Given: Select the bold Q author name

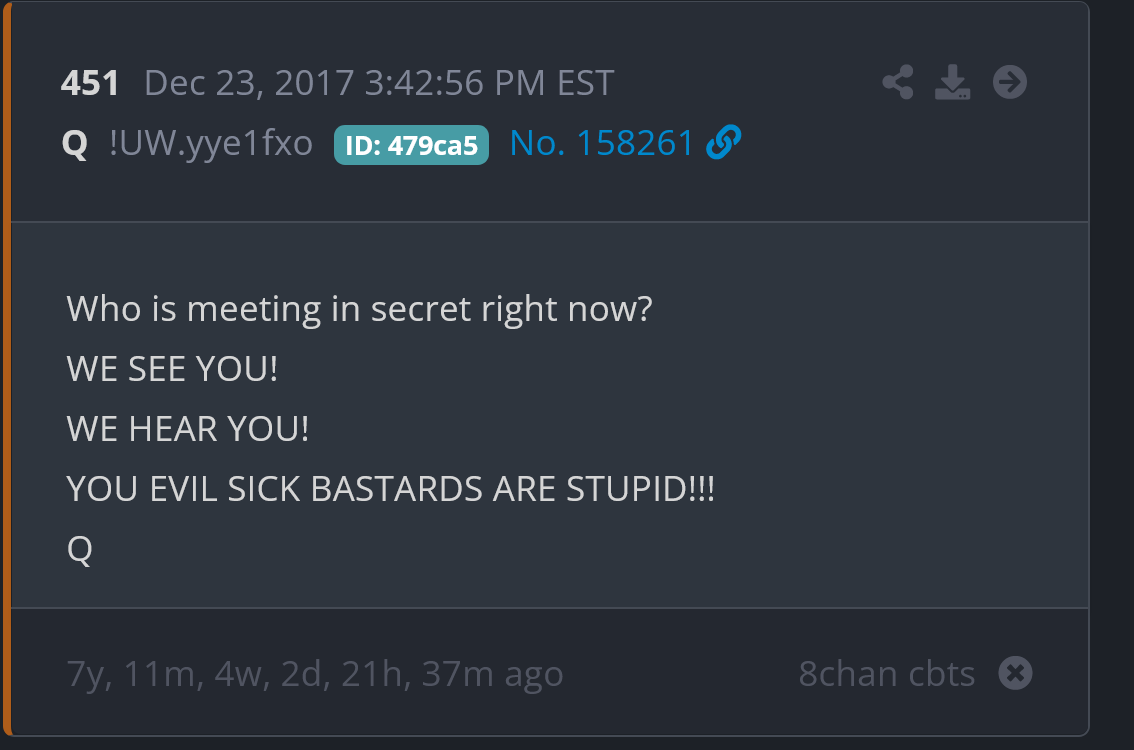Looking at the screenshot, I should point(74,144).
